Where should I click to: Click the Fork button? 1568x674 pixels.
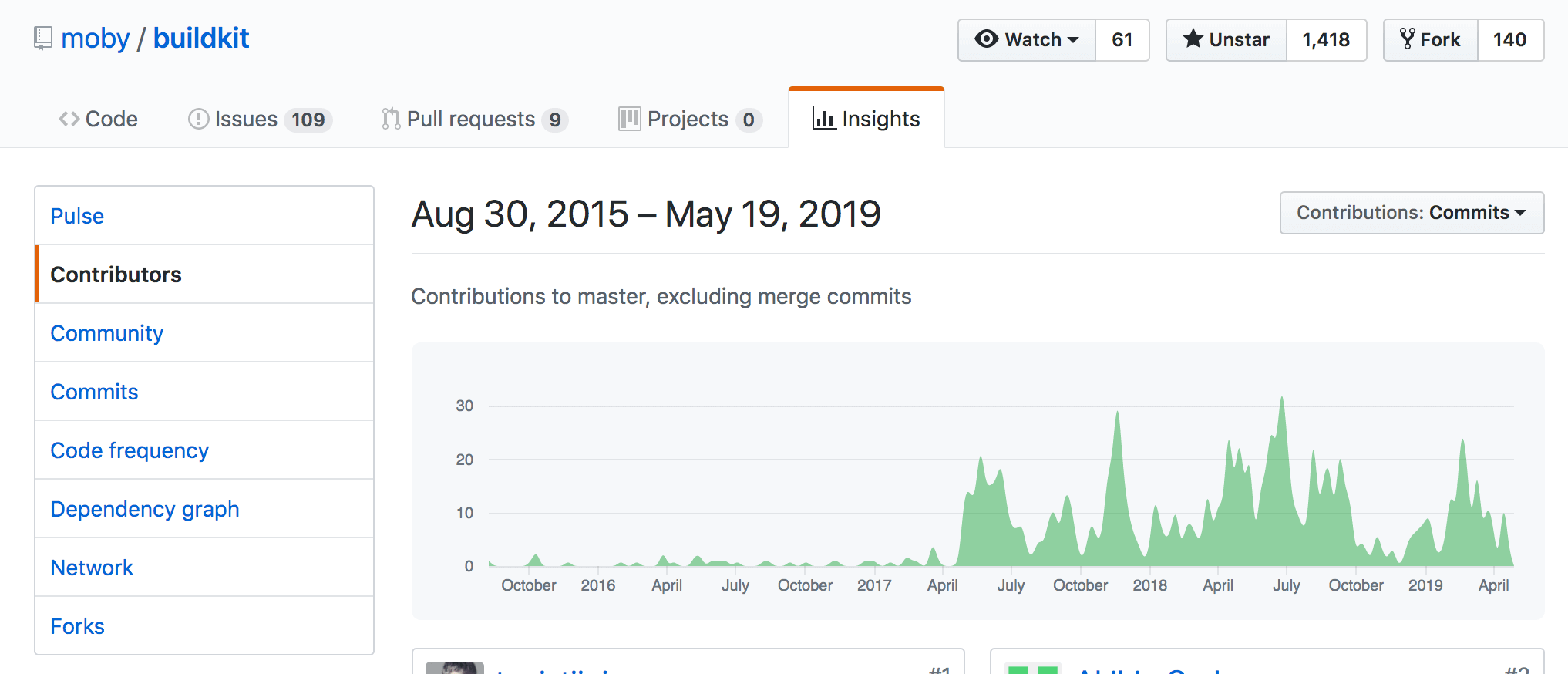[1431, 40]
